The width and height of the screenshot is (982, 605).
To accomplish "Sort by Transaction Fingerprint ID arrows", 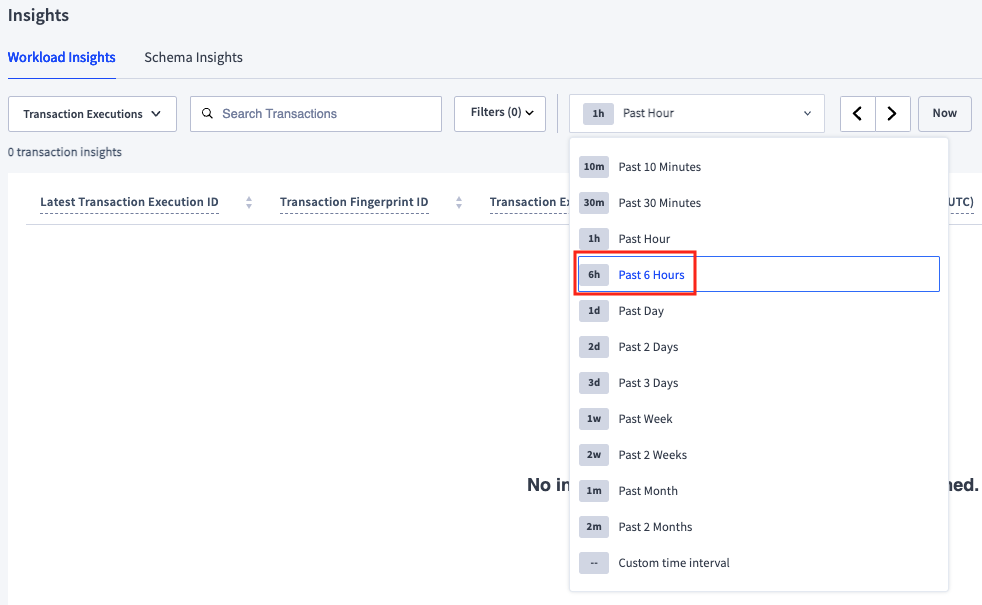I will coord(459,203).
